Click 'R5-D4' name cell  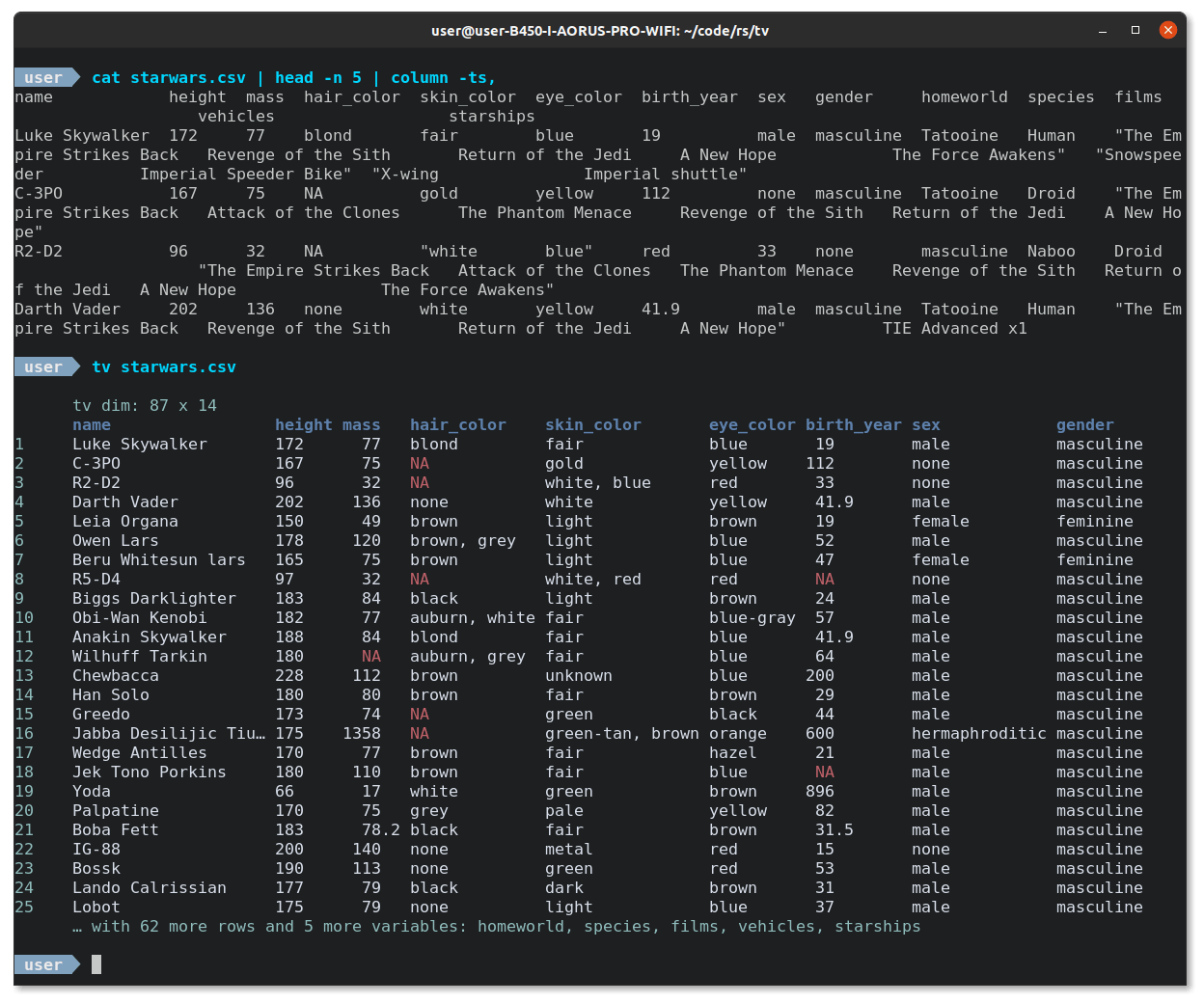96,580
